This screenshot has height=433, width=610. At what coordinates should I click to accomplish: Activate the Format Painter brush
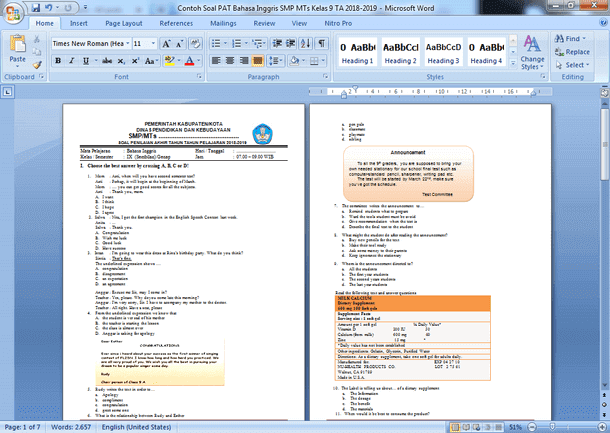pos(37,65)
